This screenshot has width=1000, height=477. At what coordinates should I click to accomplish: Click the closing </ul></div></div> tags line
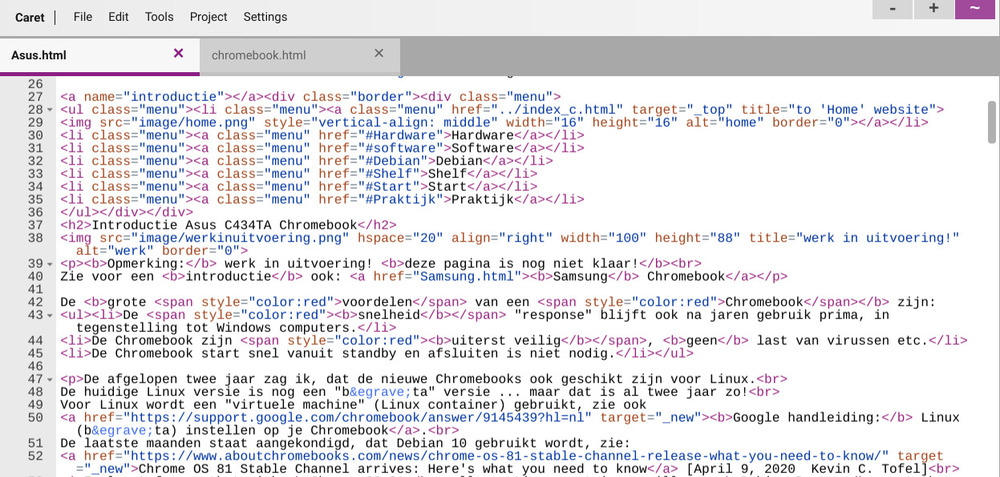126,212
